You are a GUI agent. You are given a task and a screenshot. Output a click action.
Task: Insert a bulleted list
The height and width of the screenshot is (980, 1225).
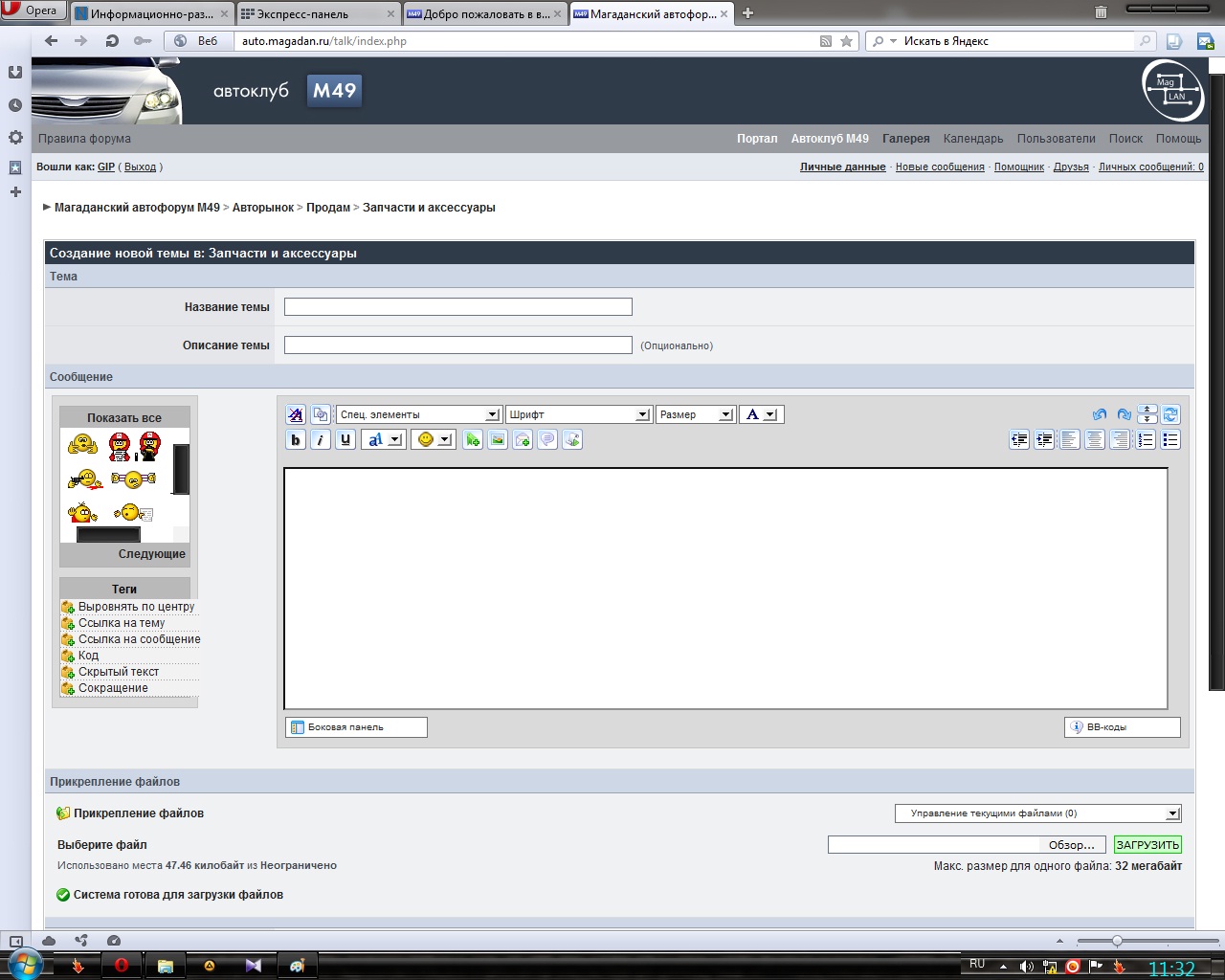pos(1170,440)
